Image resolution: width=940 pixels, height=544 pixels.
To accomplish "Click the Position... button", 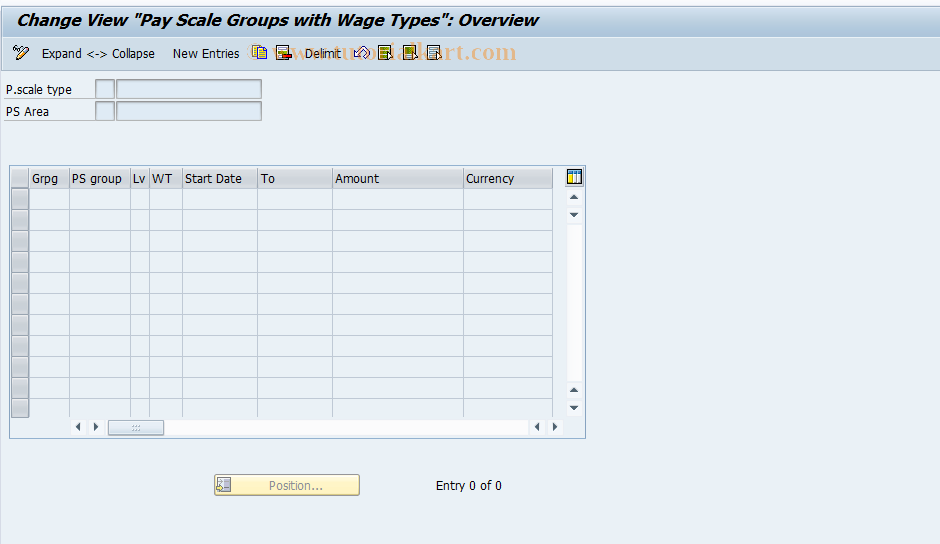I will (287, 485).
